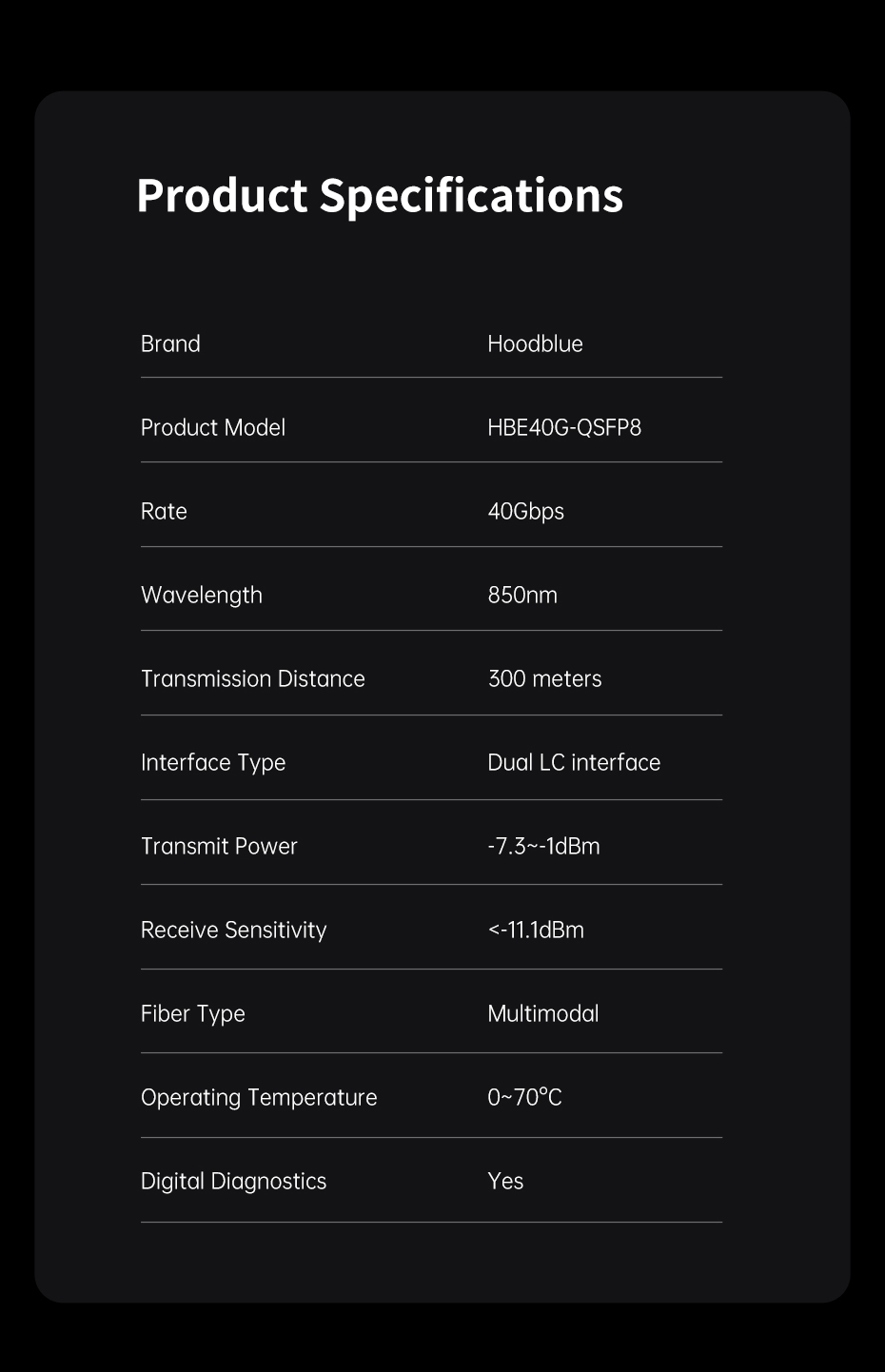This screenshot has height=1372, width=885.
Task: Select the Hoodblue brand value
Action: pos(535,343)
